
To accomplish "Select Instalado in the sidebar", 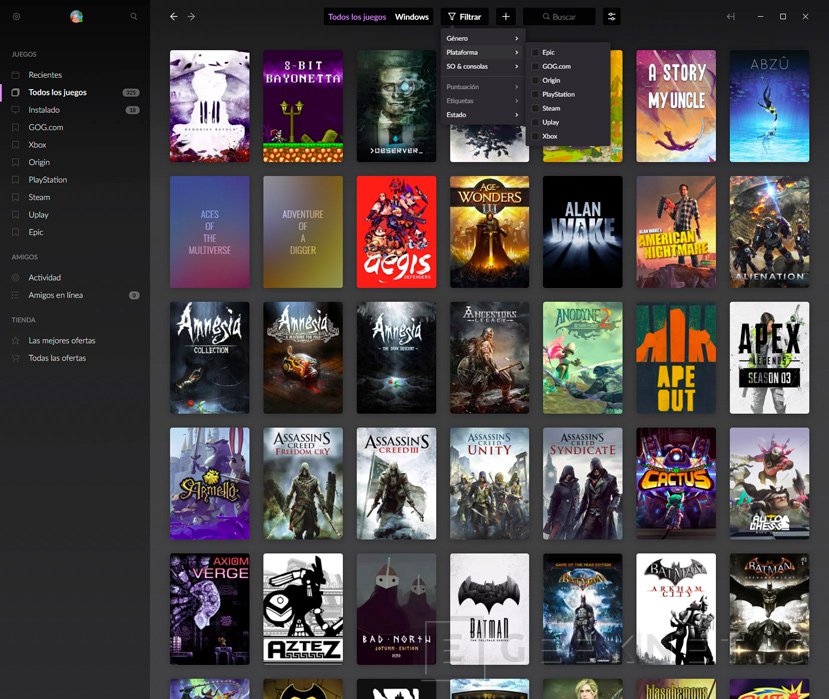I will pyautogui.click(x=44, y=110).
